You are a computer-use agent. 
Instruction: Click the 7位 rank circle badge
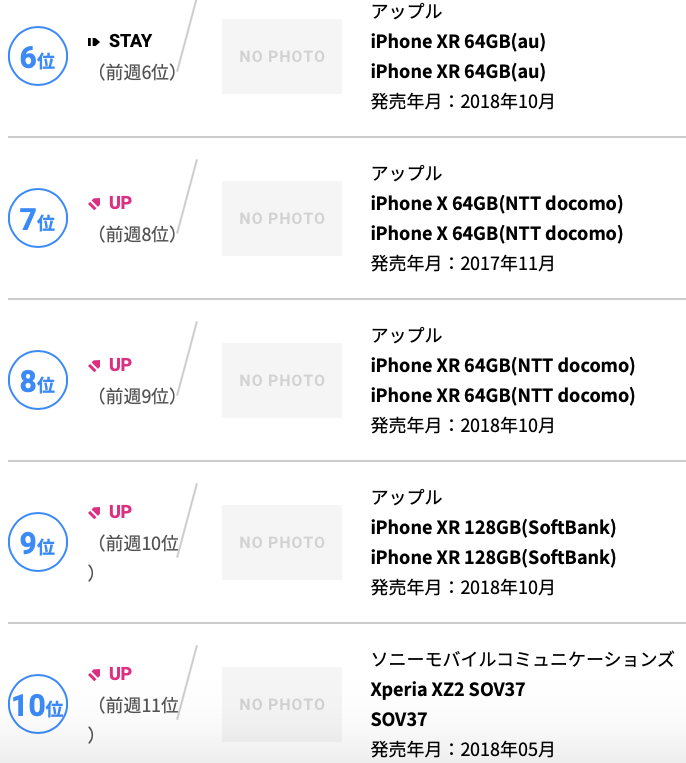tap(38, 218)
